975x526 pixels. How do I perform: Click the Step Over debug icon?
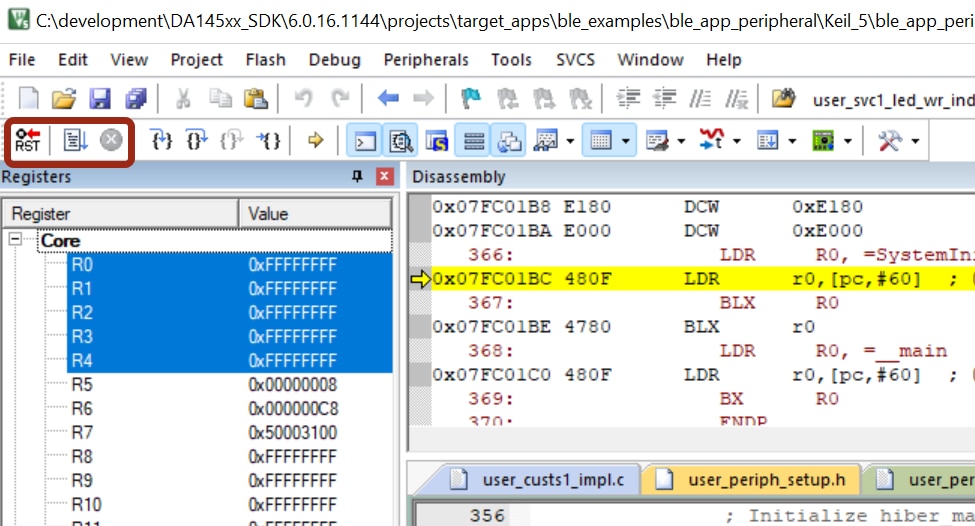click(197, 141)
